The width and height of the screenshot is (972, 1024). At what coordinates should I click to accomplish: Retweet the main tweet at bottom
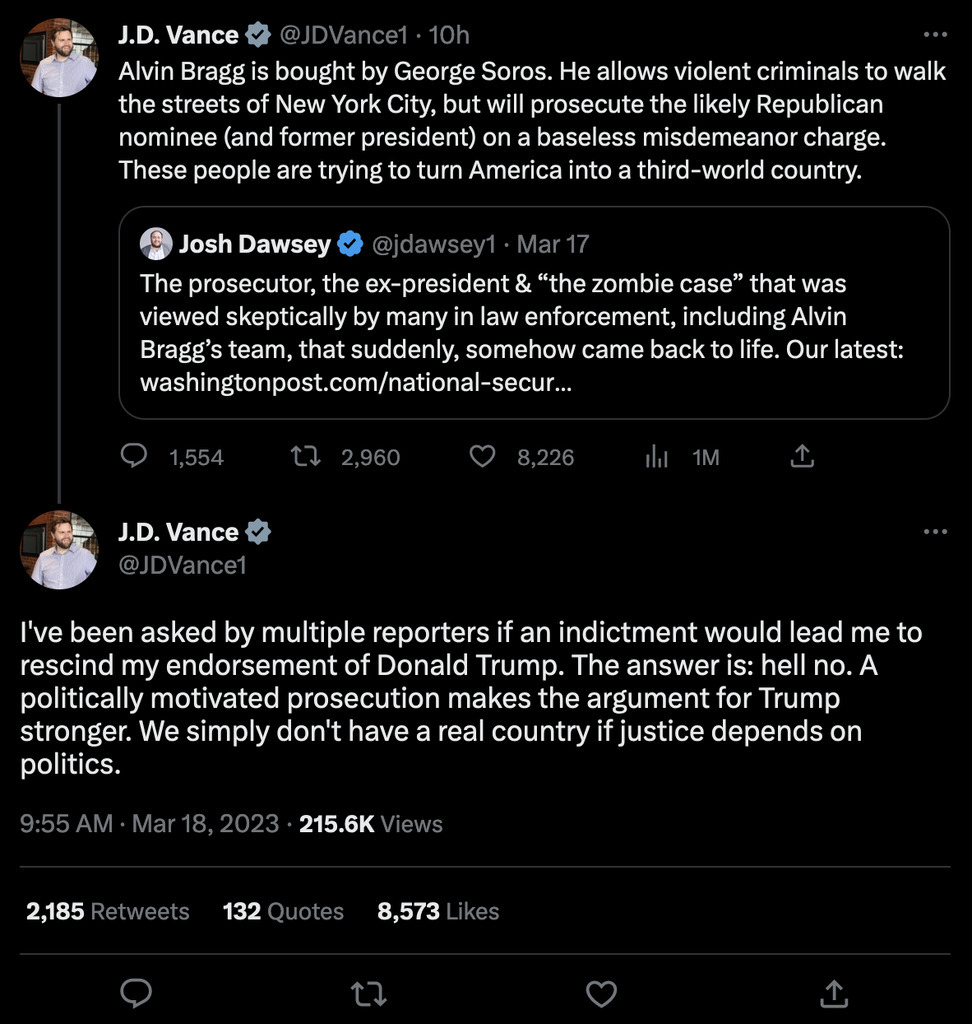[368, 993]
